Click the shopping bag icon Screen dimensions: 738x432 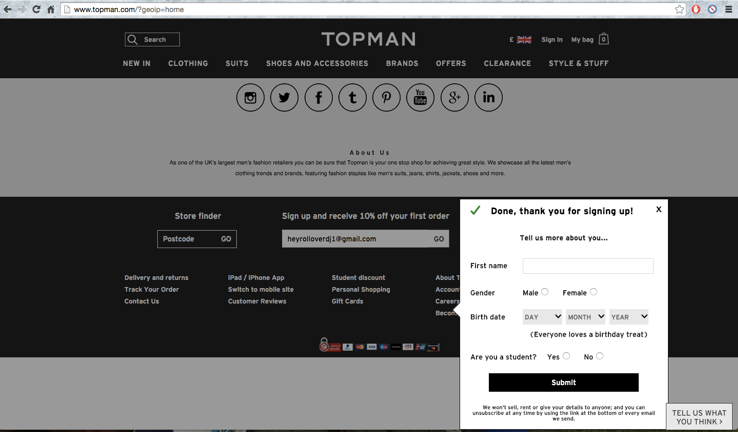[603, 39]
